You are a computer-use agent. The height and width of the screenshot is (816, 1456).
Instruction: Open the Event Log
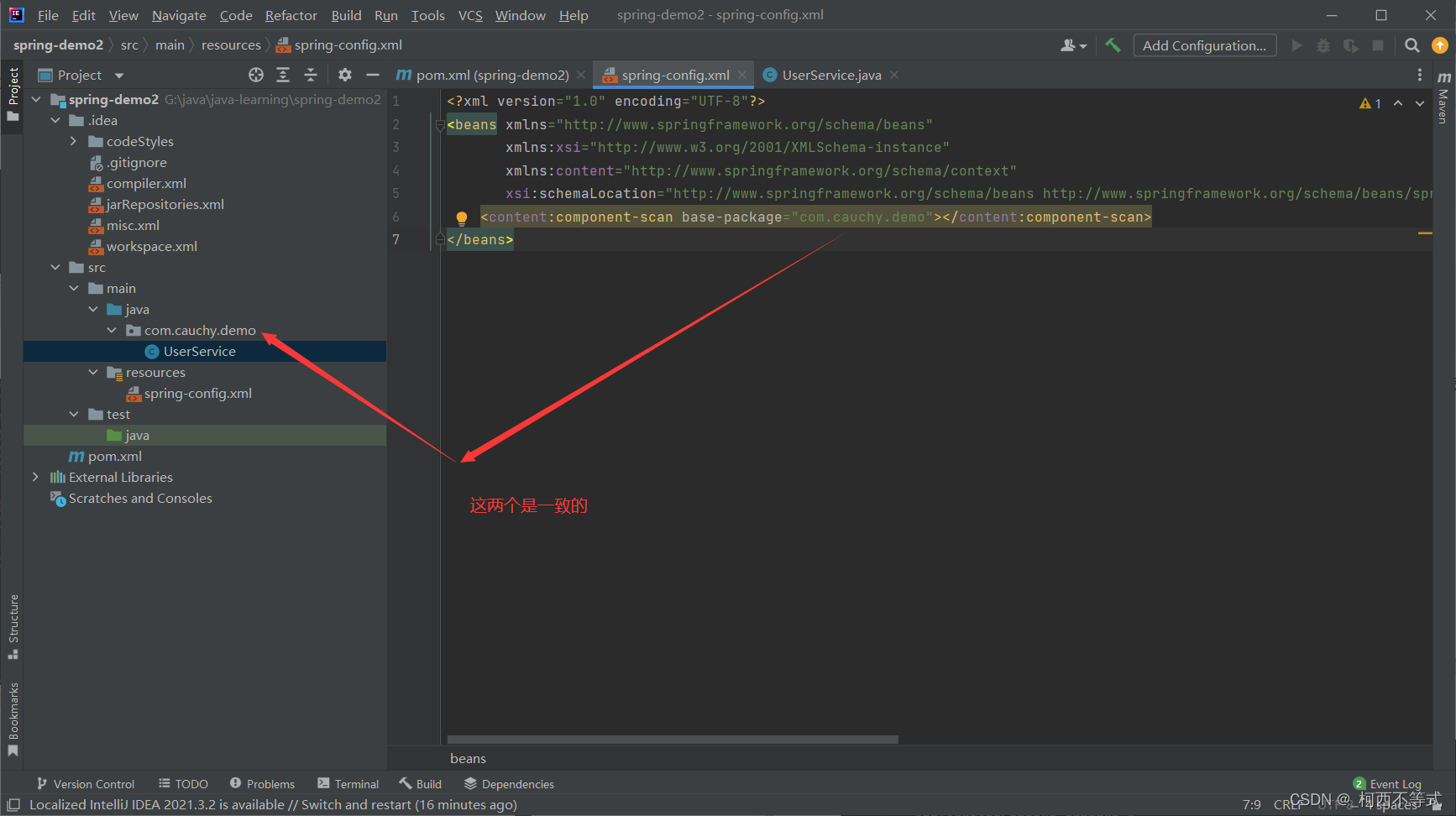pyautogui.click(x=1387, y=784)
